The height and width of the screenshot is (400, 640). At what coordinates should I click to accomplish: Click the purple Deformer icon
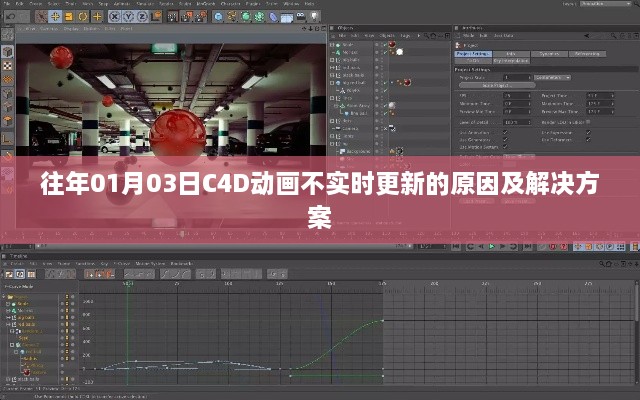[273, 17]
